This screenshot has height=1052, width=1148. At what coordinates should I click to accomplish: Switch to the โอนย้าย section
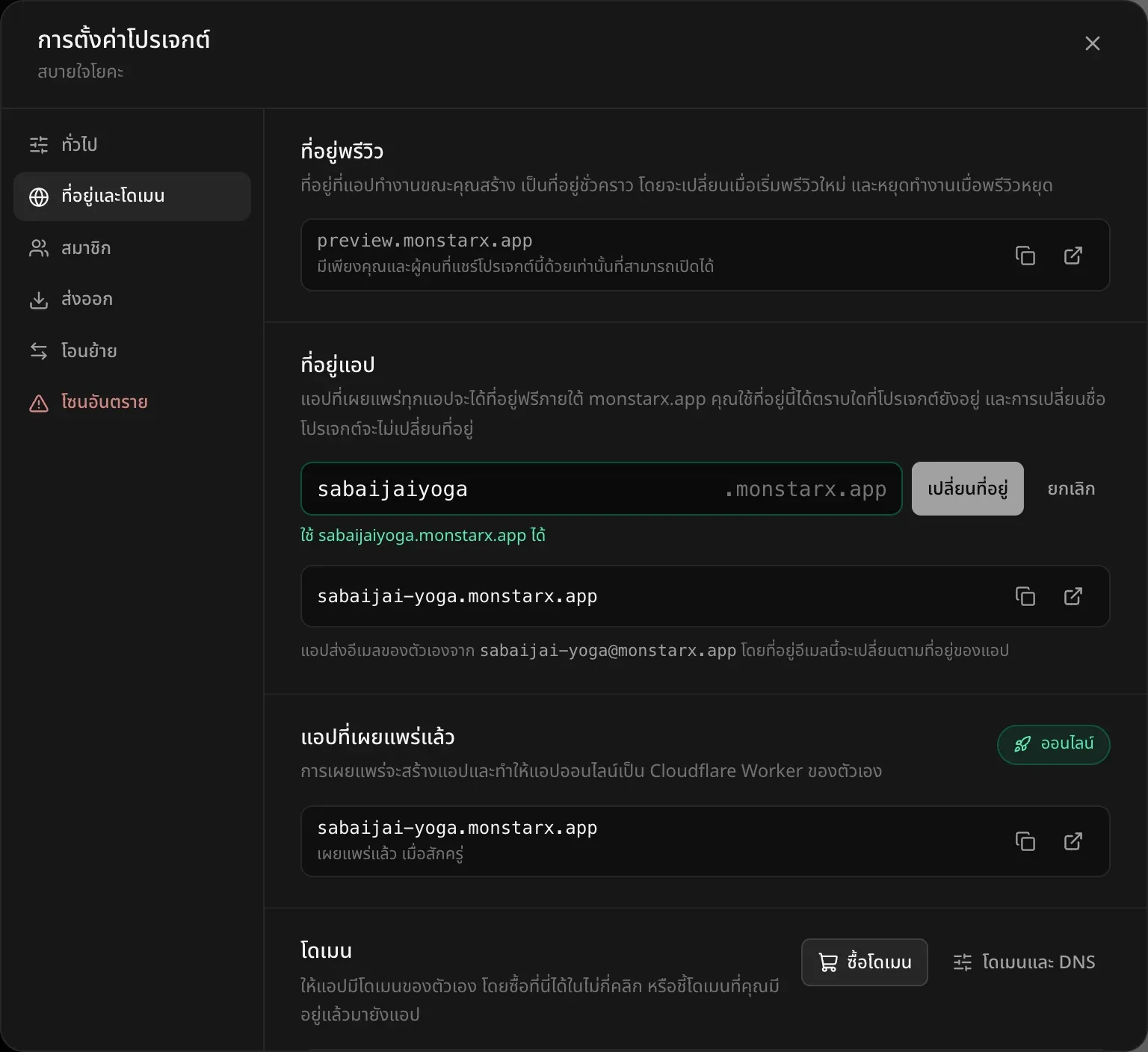pos(132,351)
